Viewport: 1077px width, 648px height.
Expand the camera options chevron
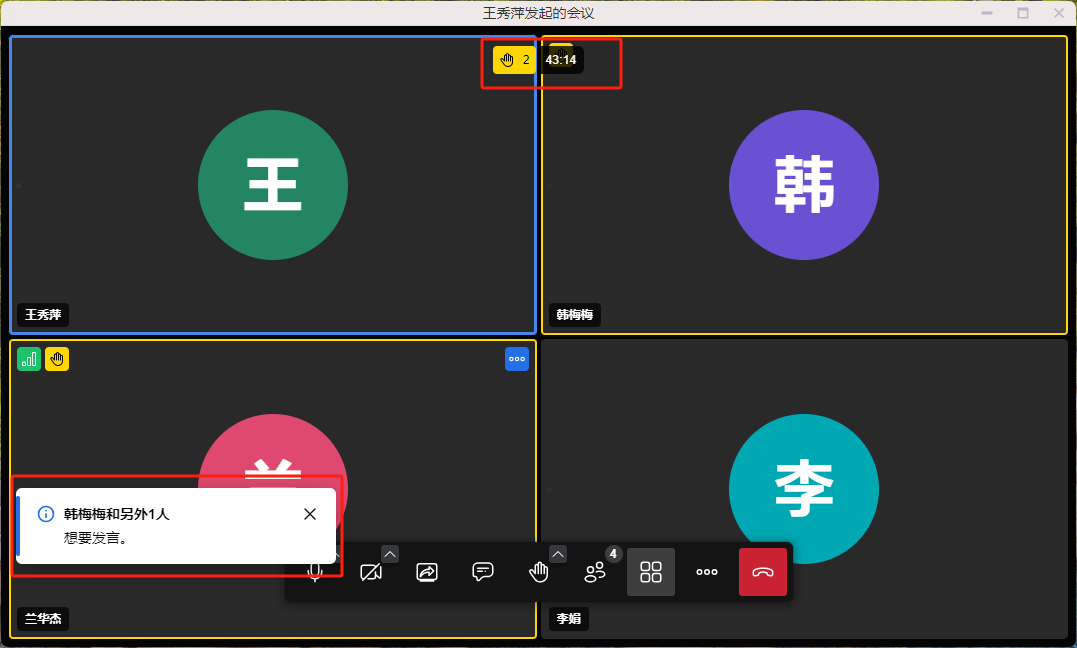point(390,554)
